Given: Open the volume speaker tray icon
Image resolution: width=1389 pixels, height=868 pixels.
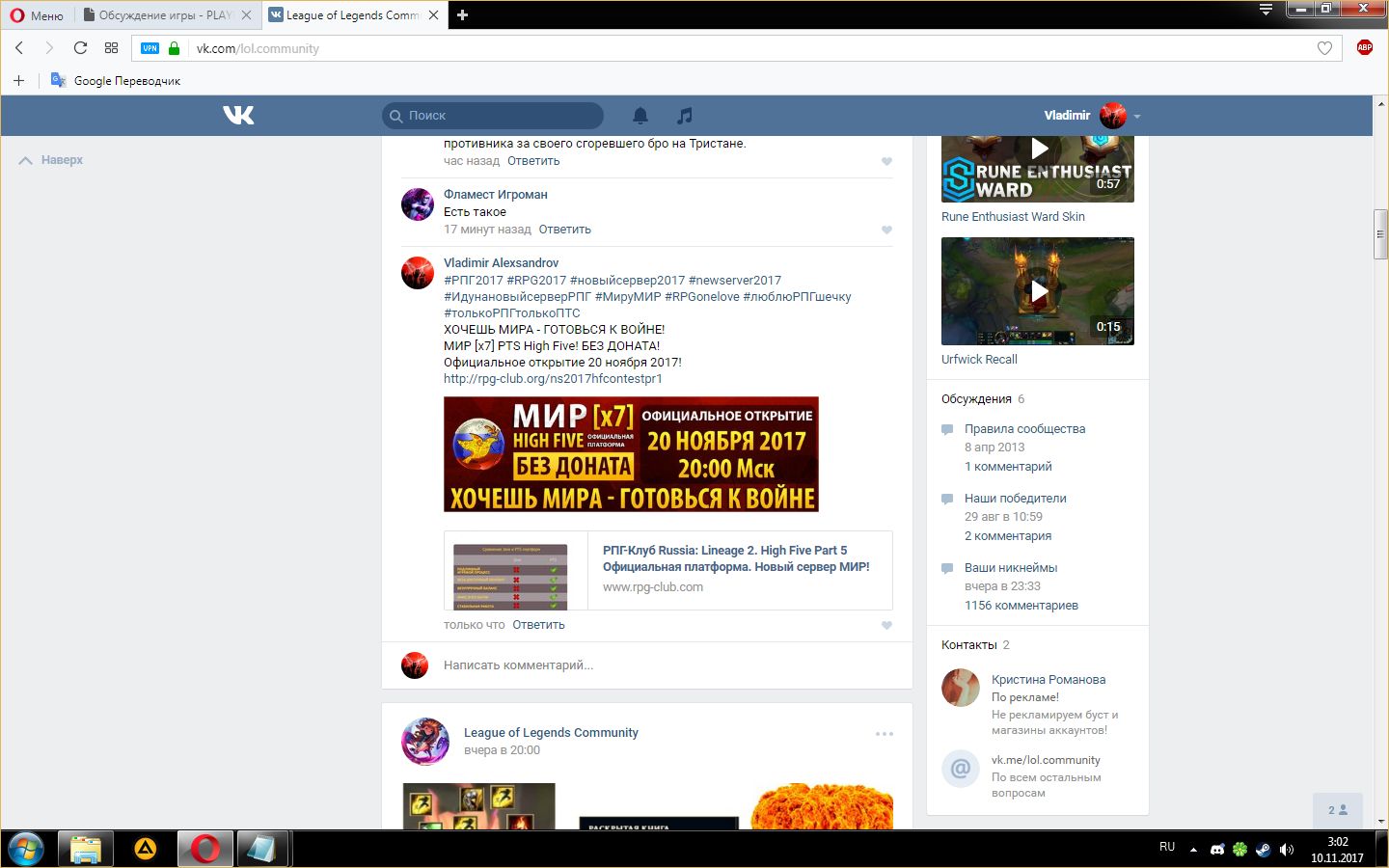Looking at the screenshot, I should (1286, 850).
